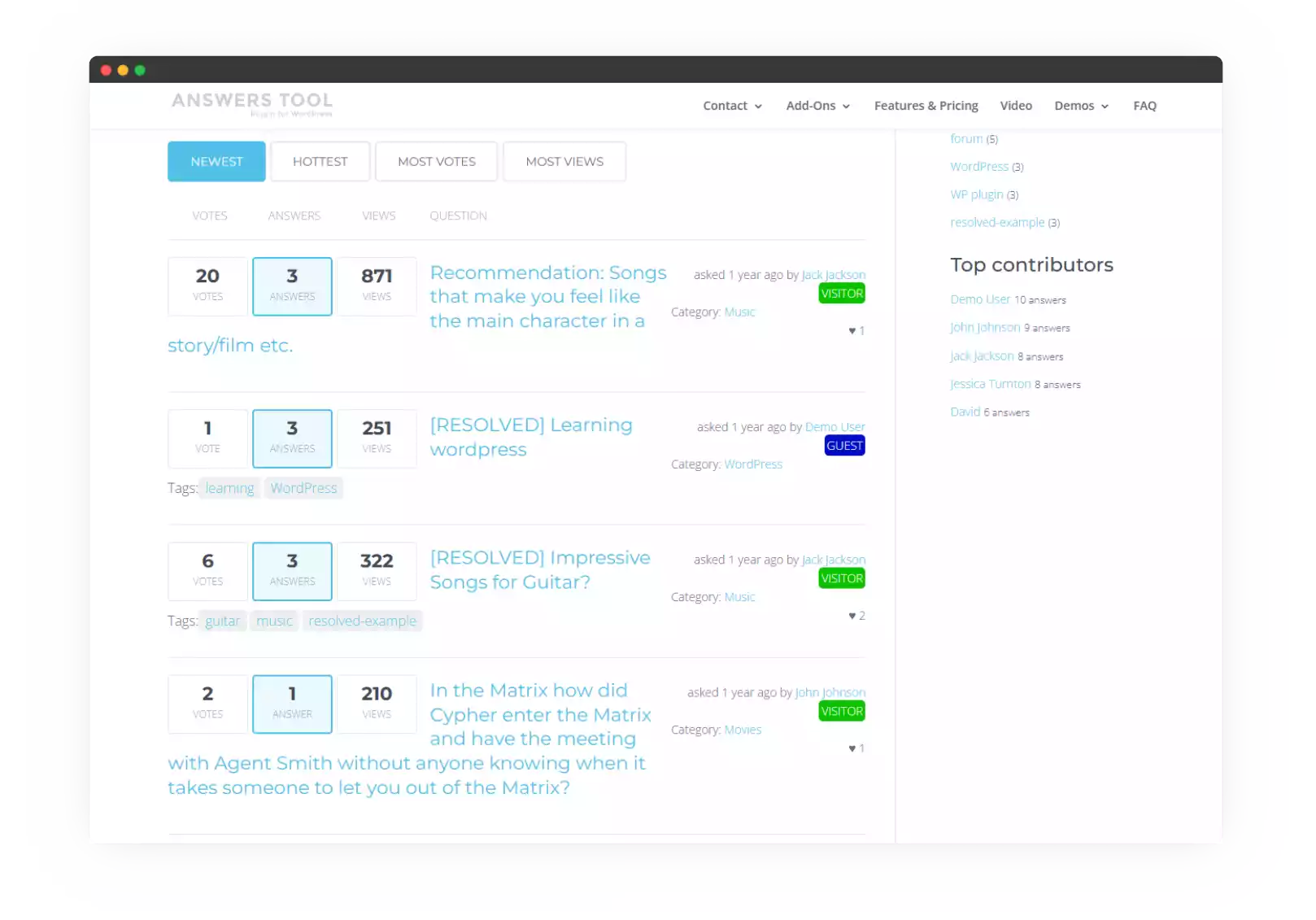The image size is (1316, 920).
Task: Click the guitar tag on Impressive Songs
Action: coord(222,620)
